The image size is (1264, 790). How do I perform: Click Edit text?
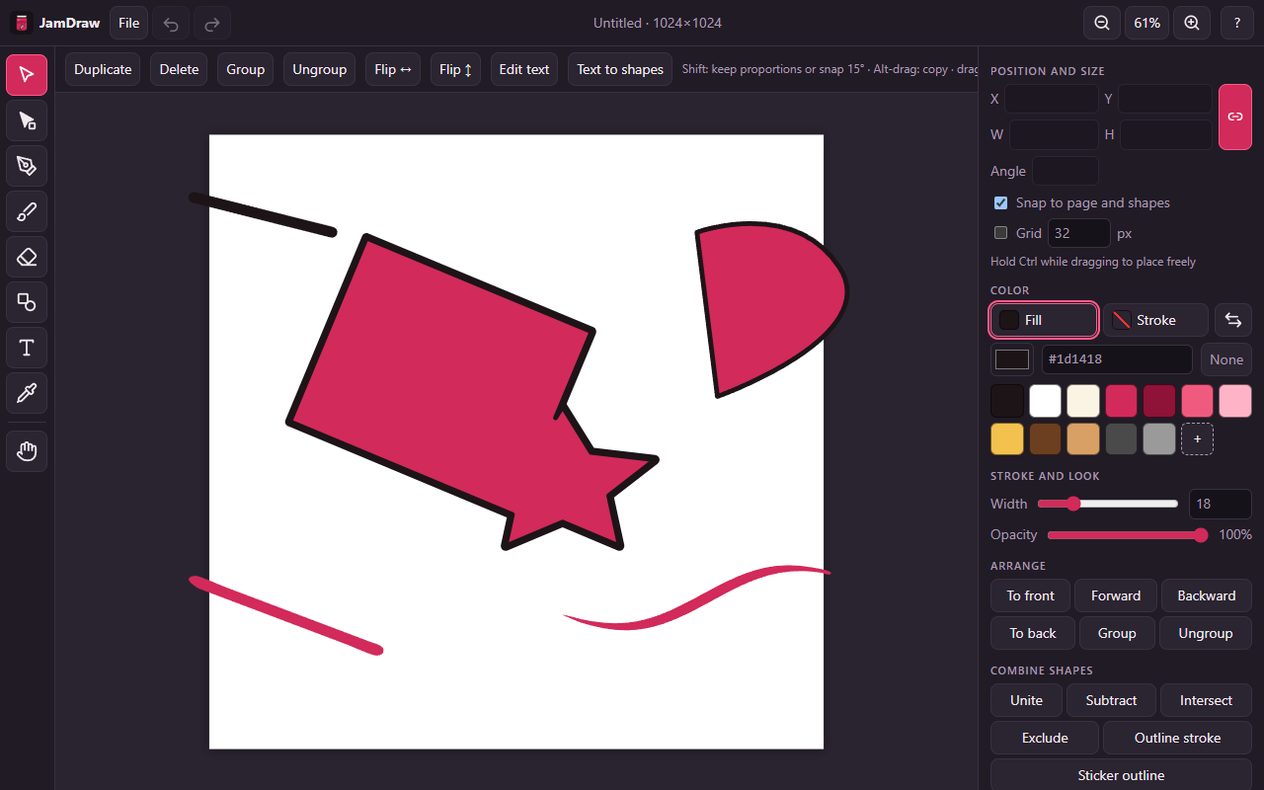click(524, 69)
